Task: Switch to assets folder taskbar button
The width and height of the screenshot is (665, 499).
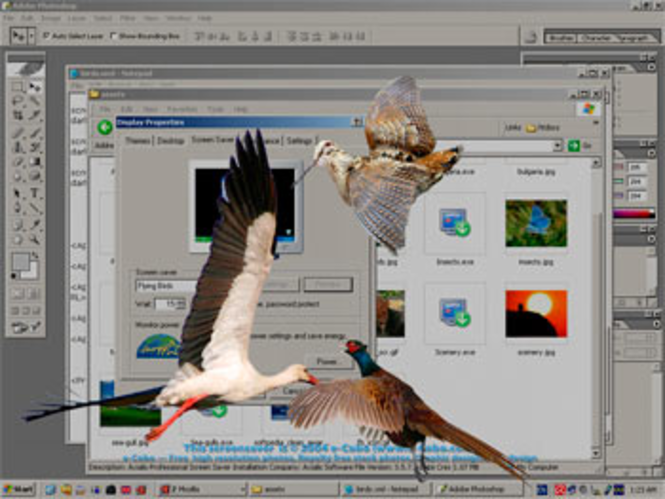Action: [293, 489]
